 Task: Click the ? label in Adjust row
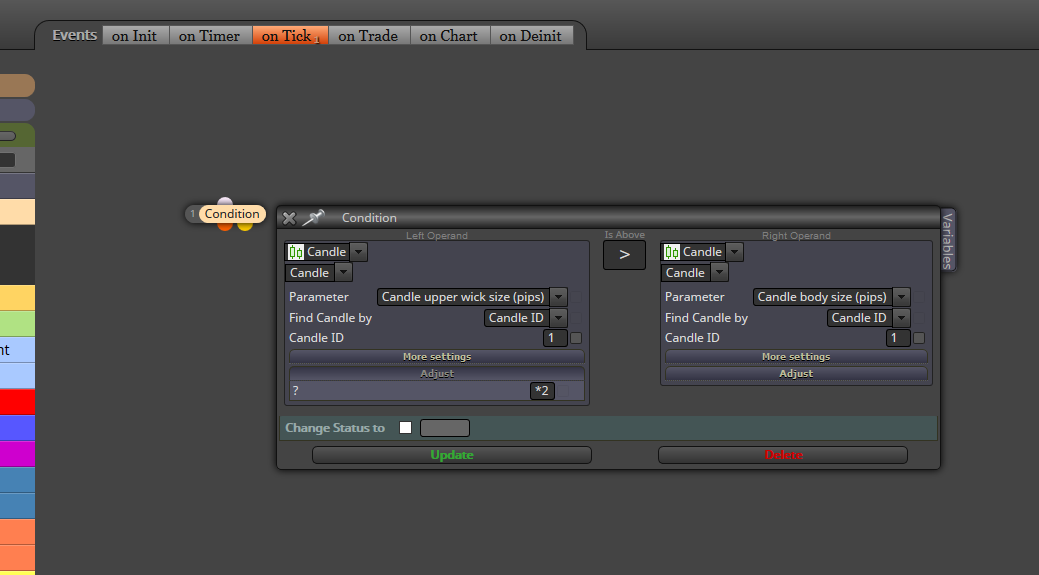click(x=296, y=391)
